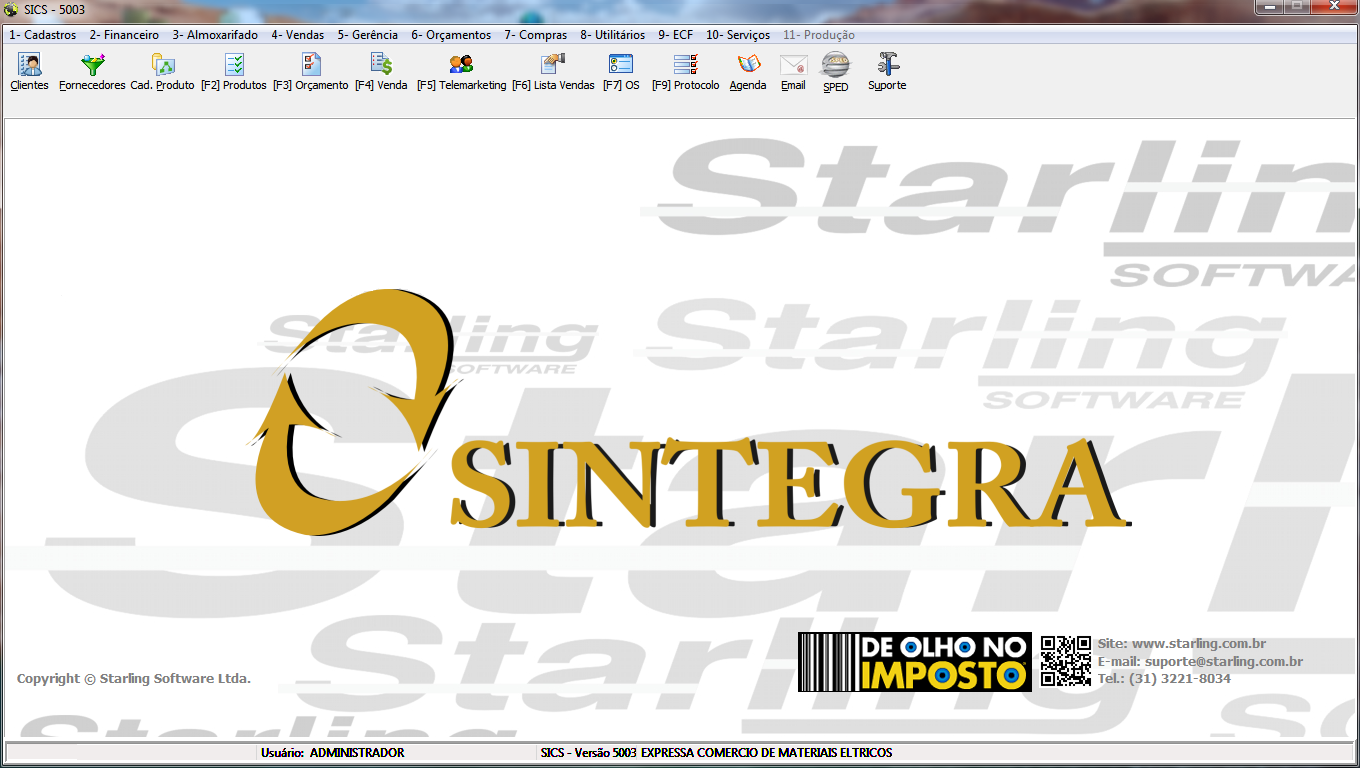Open the [F6] Lista Vendas icon
This screenshot has width=1366, height=768.
click(553, 65)
